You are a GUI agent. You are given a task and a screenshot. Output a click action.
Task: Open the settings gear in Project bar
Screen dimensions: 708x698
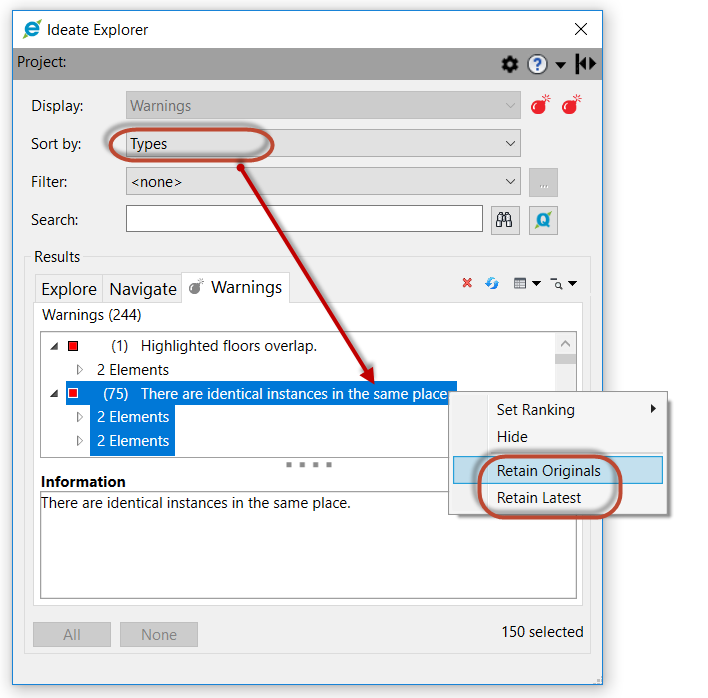(x=510, y=64)
